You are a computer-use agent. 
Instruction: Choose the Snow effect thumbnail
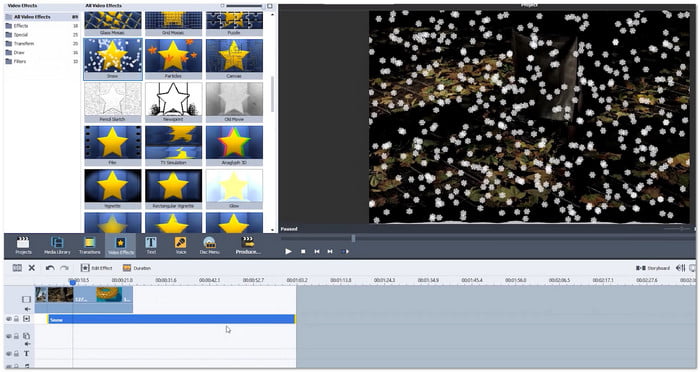click(112, 59)
